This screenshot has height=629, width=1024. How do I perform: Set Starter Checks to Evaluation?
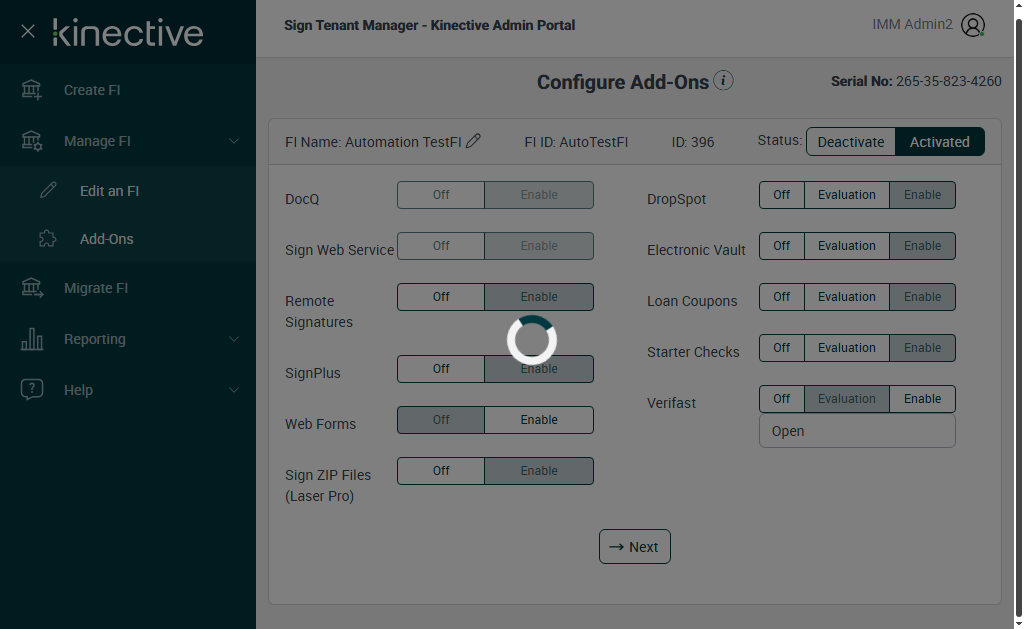(846, 347)
